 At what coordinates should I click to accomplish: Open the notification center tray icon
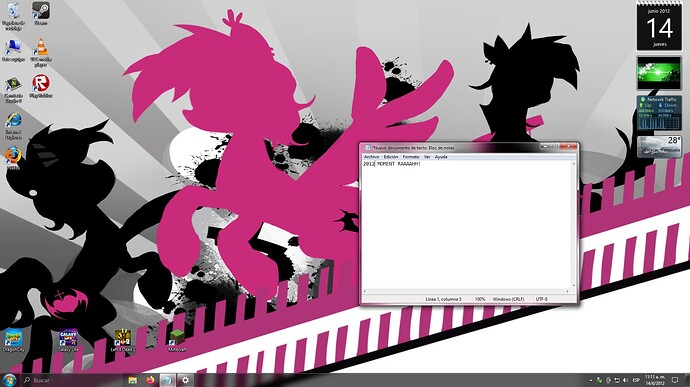click(675, 380)
